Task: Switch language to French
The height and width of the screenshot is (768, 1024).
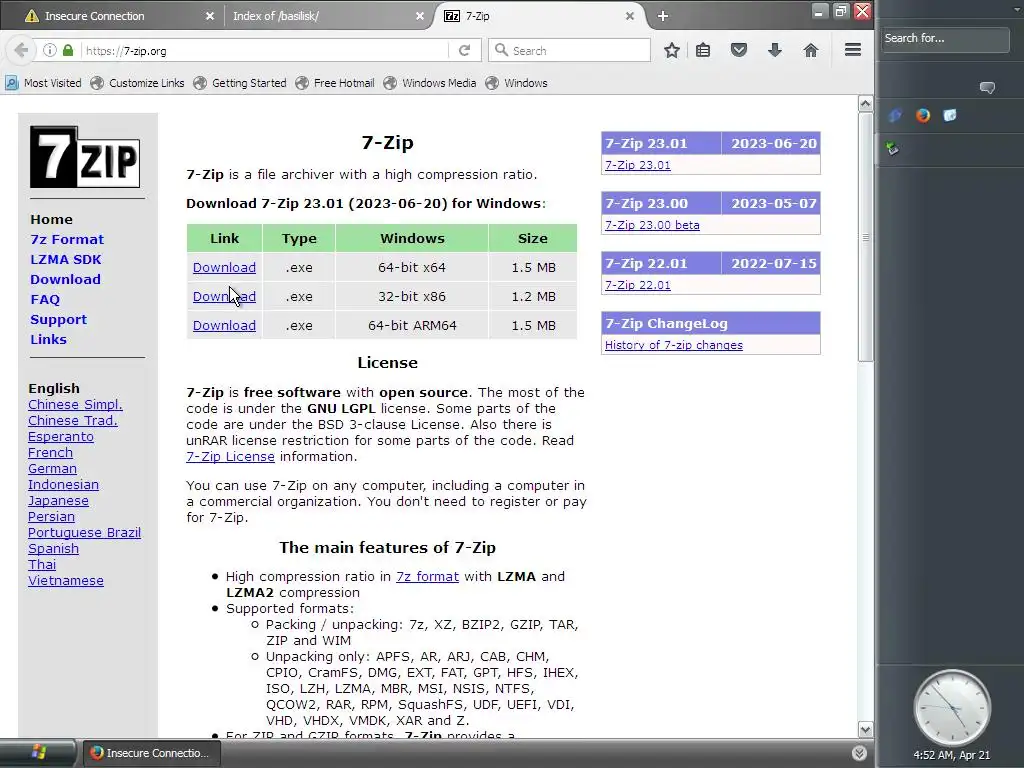Action: (50, 453)
